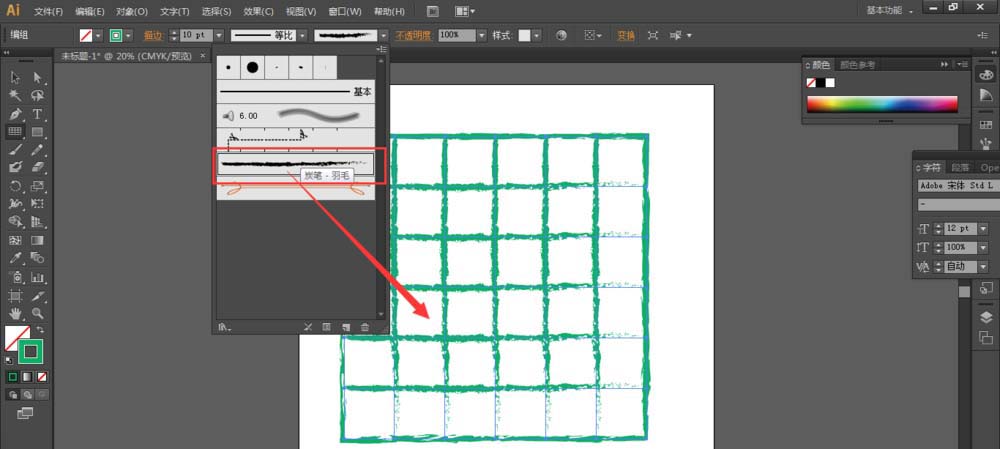
Task: Choose the Column Graph tool
Action: 38,277
